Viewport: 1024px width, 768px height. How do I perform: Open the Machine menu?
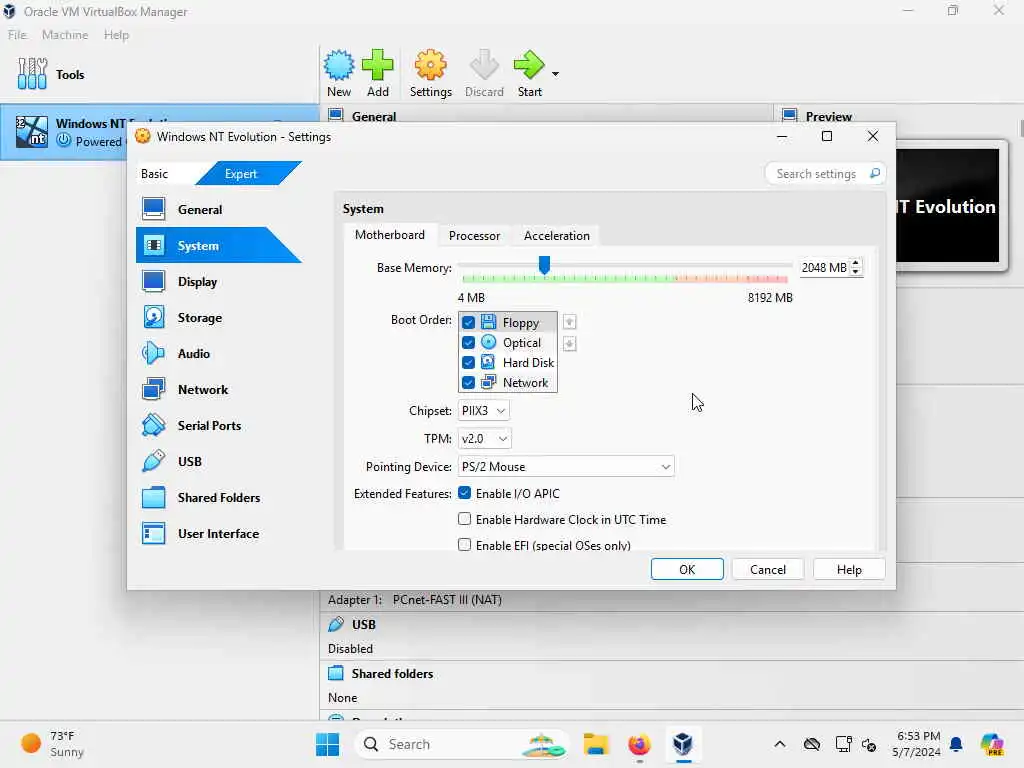tap(65, 35)
